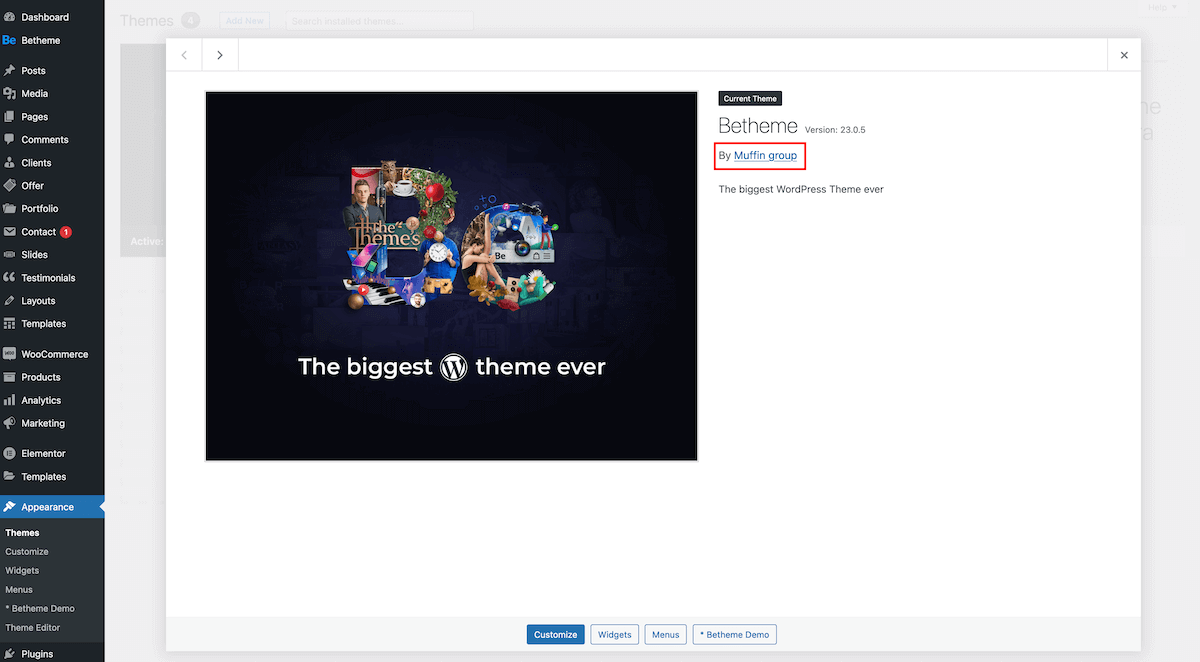Click the Menus button in the footer
The height and width of the screenshot is (662, 1200).
tap(665, 634)
